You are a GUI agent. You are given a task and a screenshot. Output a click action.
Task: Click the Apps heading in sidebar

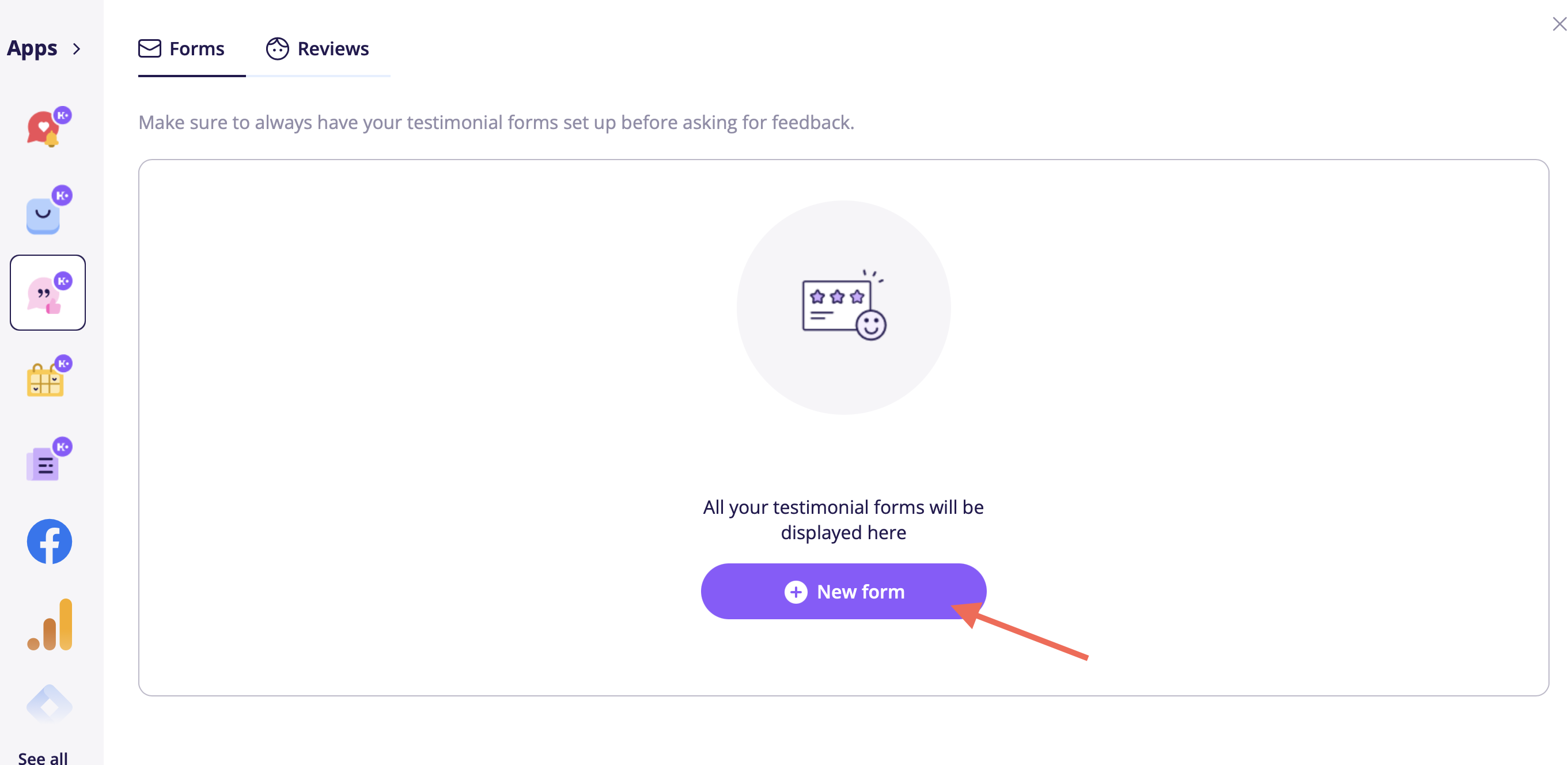tap(32, 49)
